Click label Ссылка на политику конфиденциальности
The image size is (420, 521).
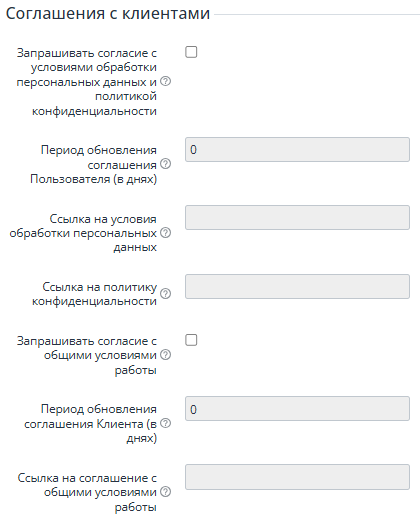(x=94, y=294)
